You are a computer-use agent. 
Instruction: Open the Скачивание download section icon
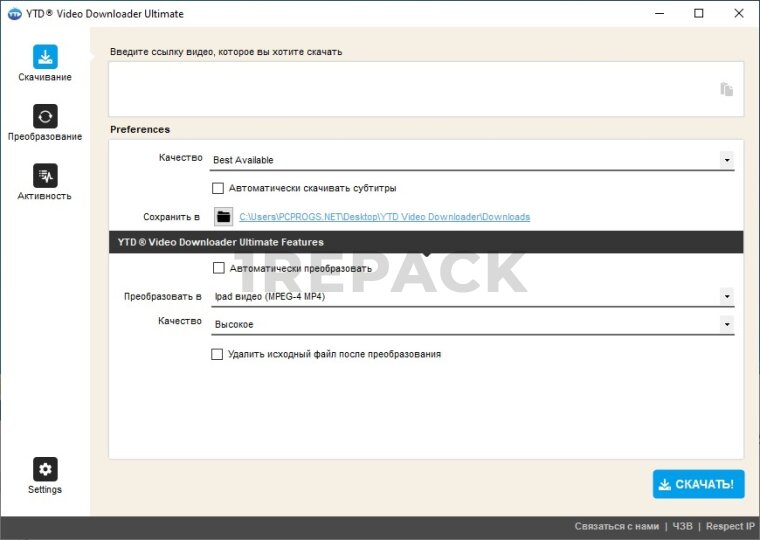[x=45, y=57]
